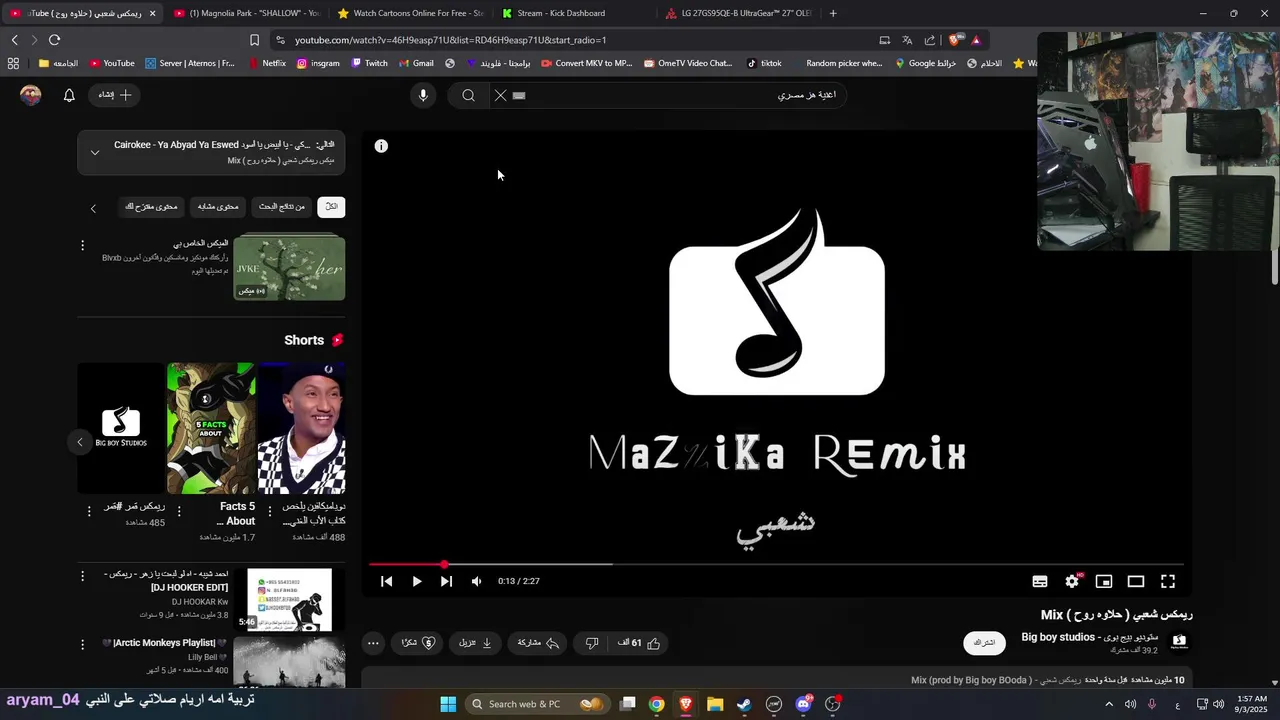Open Discord from the taskbar
This screenshot has width=1280, height=720.
coord(804,704)
